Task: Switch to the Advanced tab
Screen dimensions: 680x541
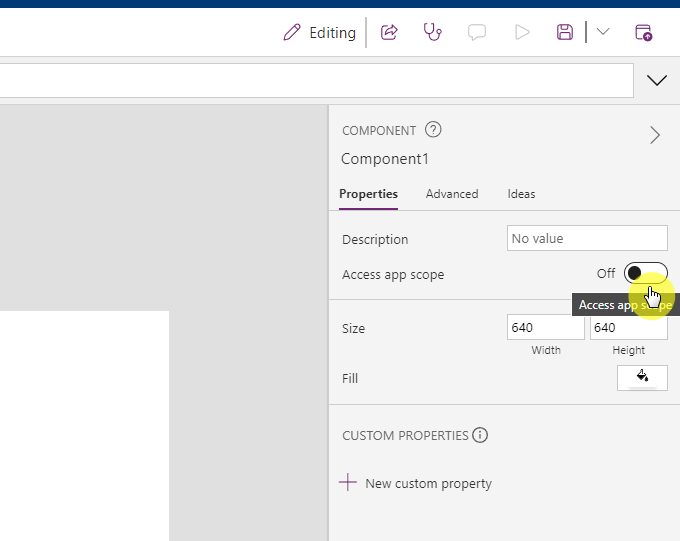Action: 452,194
